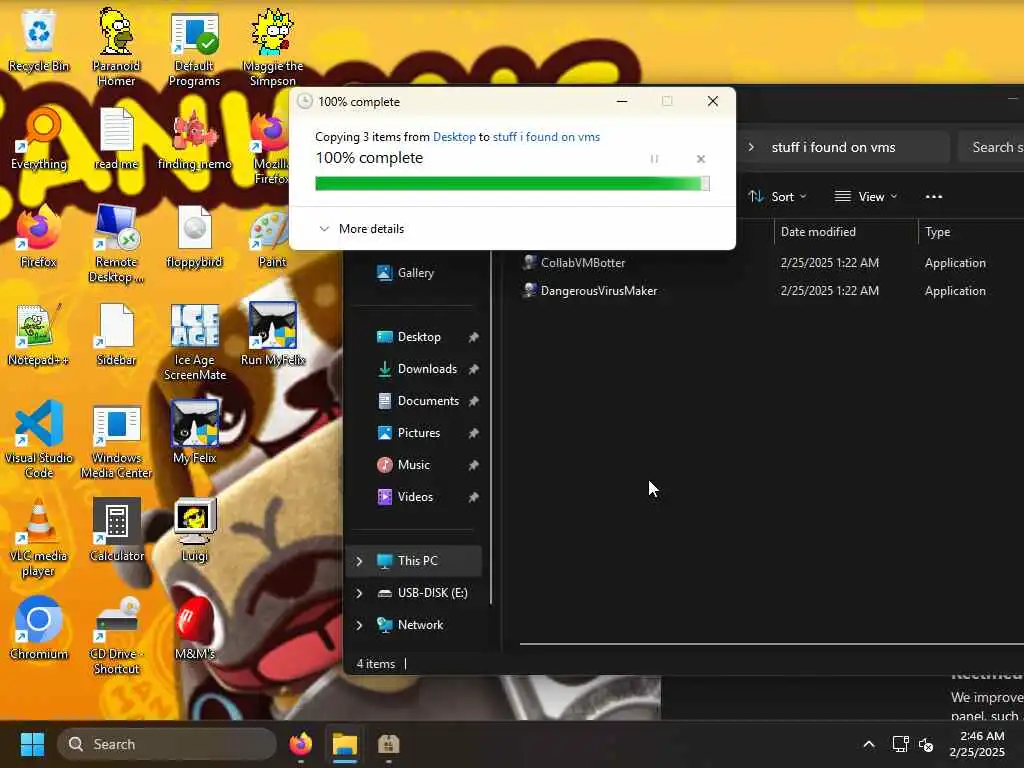Select the Luigi desktop icon
Image resolution: width=1024 pixels, height=768 pixels.
pyautogui.click(x=194, y=530)
